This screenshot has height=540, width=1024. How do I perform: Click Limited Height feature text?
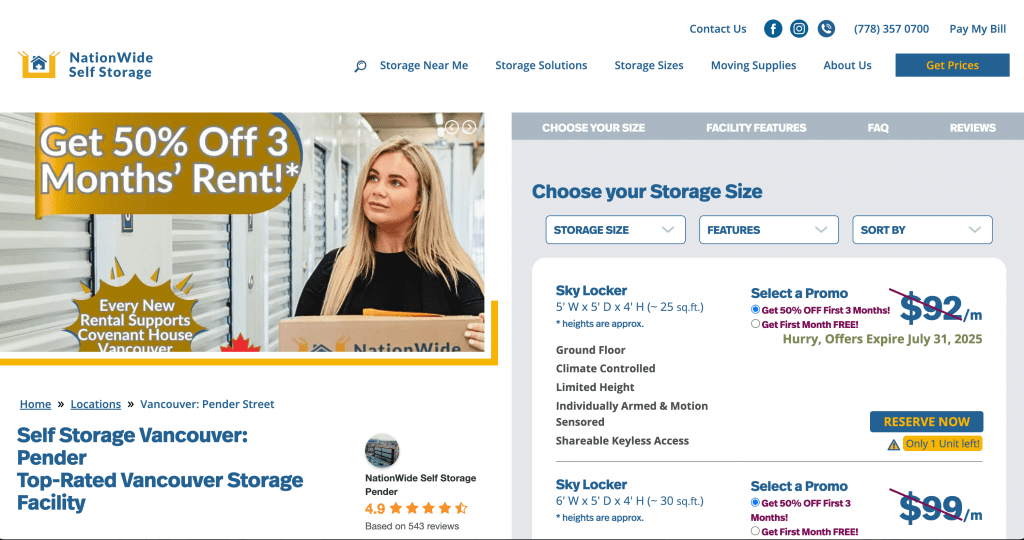(595, 387)
